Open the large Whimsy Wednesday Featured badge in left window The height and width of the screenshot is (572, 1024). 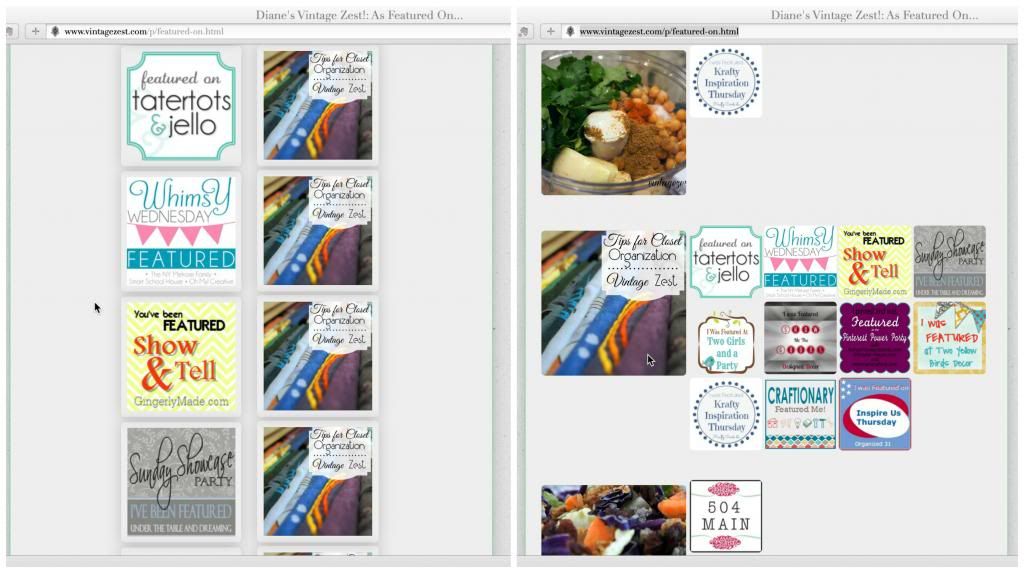(181, 231)
